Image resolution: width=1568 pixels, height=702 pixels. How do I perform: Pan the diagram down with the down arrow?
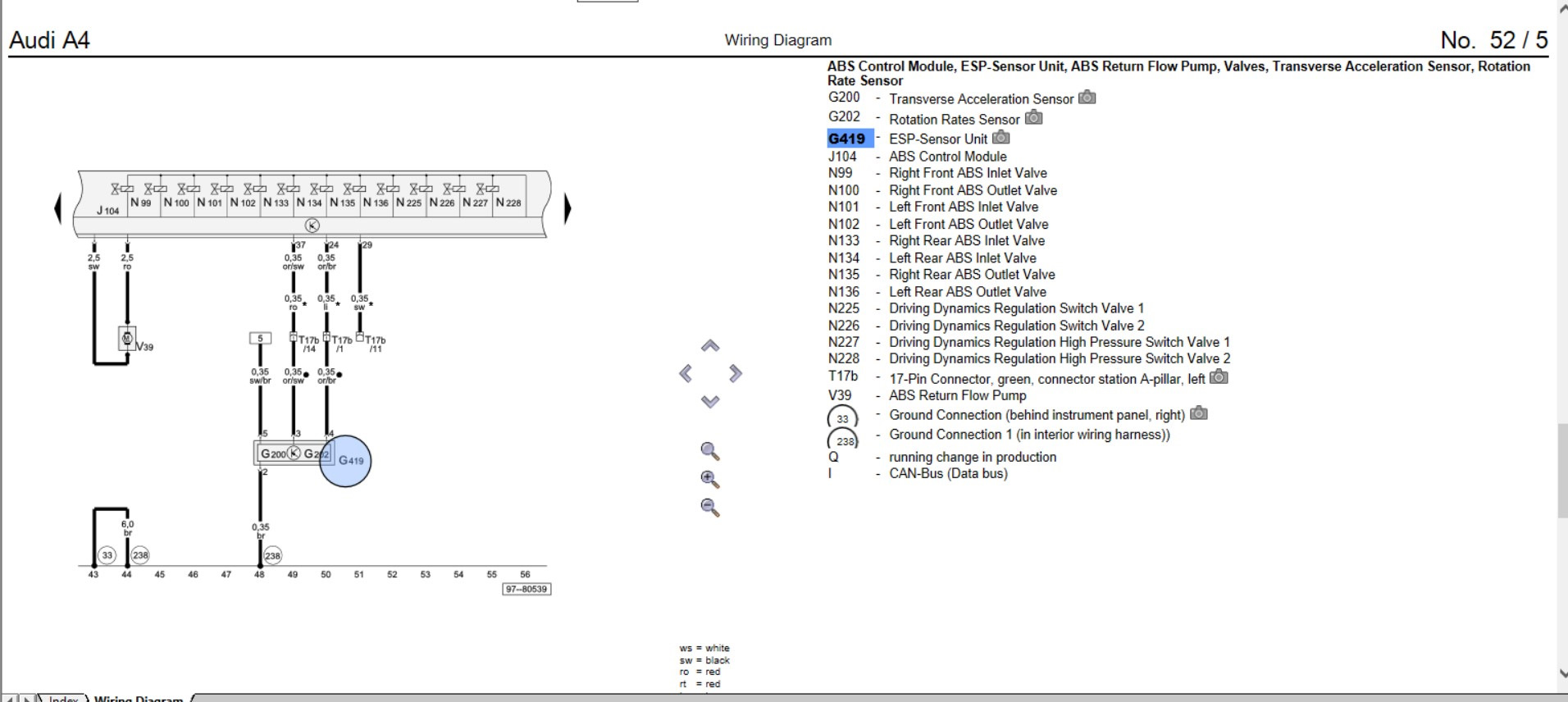710,401
